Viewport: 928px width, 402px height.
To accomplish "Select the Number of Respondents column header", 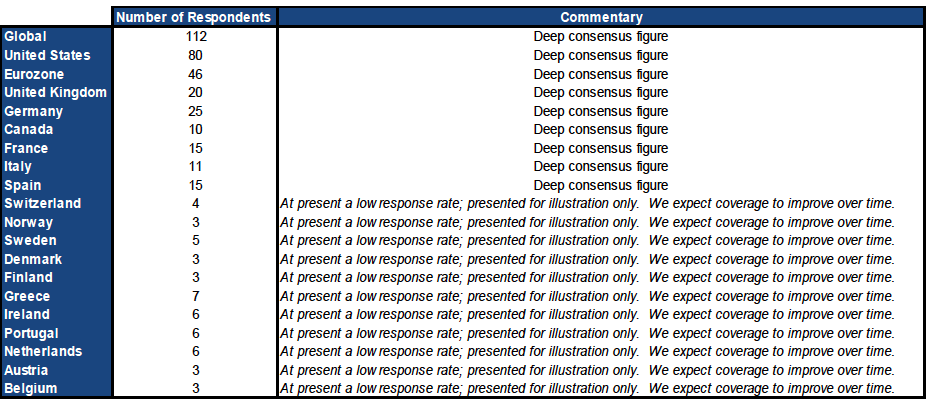I will 195,17.
